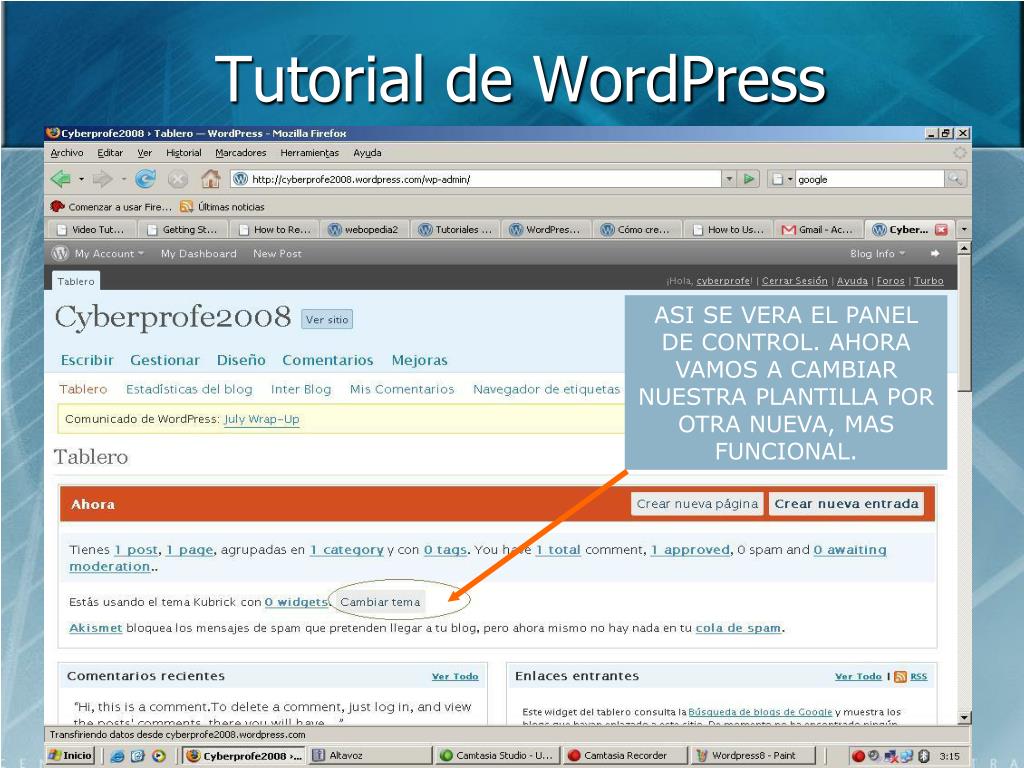Click Crear nueva página button
Viewport: 1024px width, 768px height.
tap(697, 504)
